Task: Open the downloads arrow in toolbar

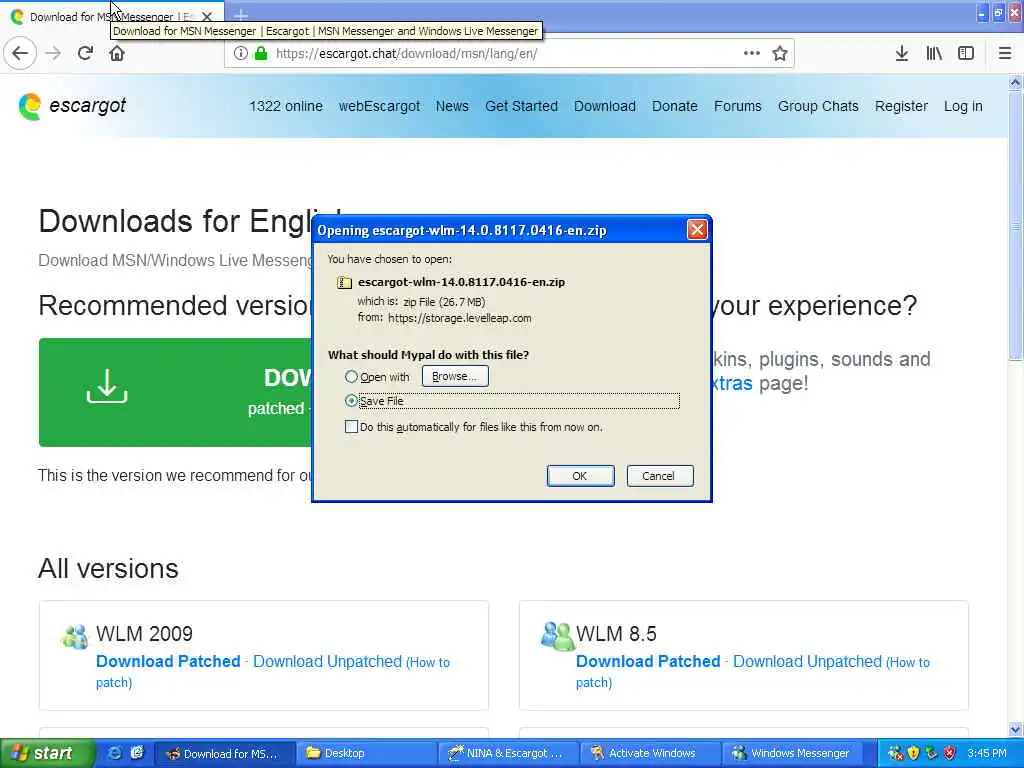Action: (902, 54)
